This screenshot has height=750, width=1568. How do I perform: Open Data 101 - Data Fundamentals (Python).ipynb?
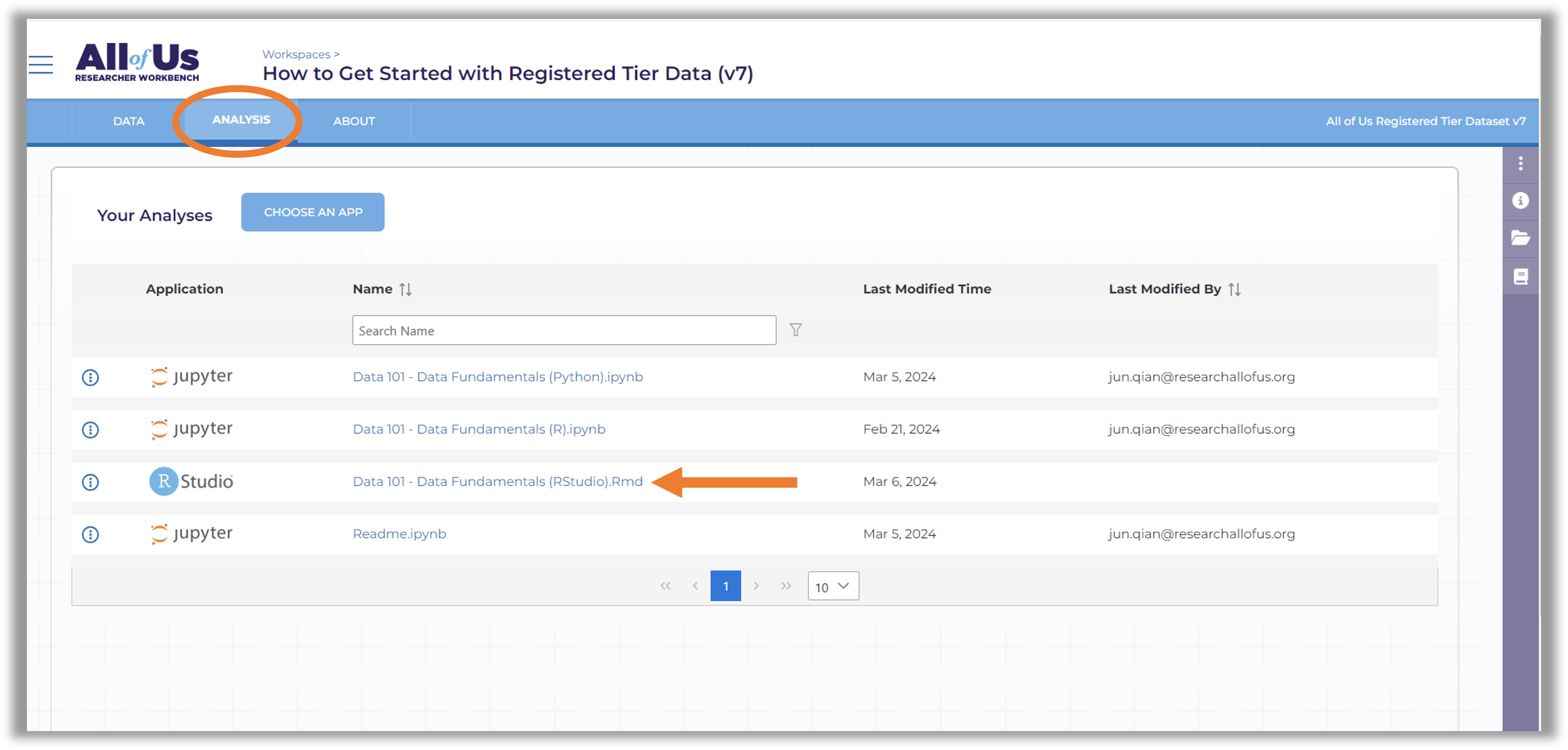[x=498, y=377]
